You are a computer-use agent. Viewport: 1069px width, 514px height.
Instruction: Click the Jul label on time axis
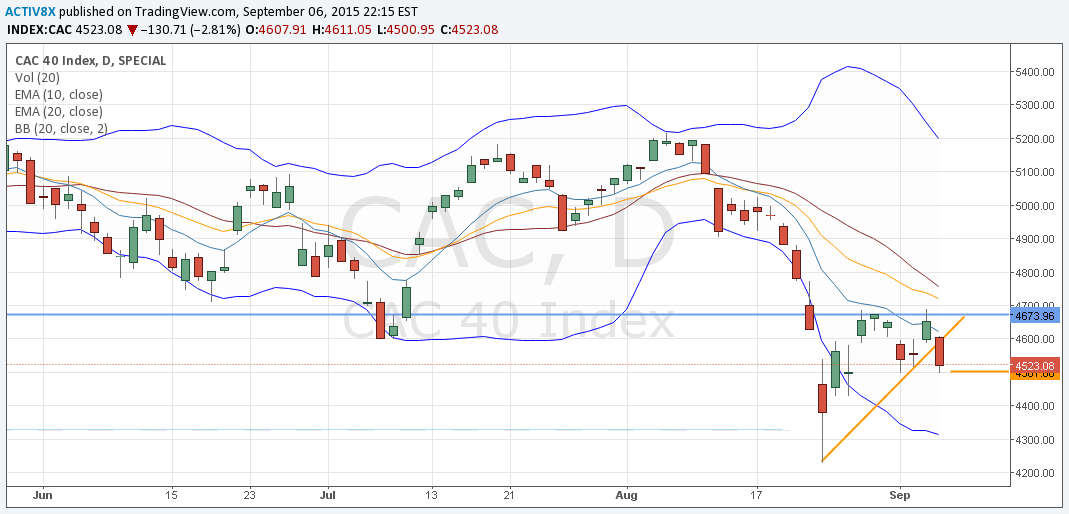328,496
